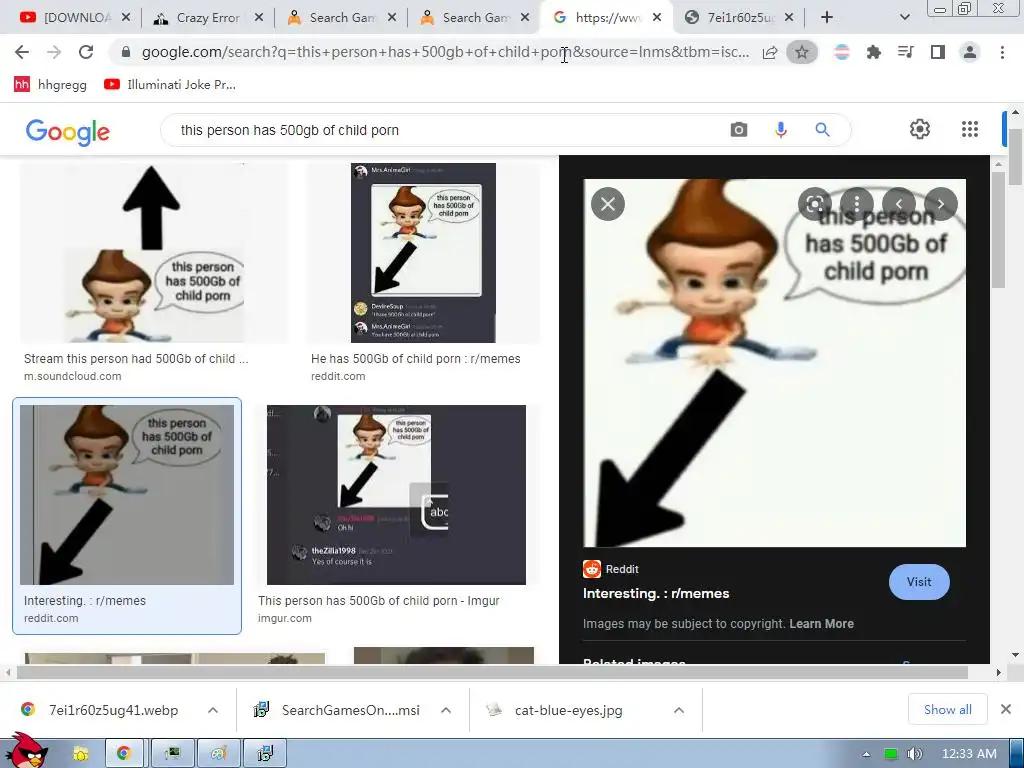This screenshot has height=768, width=1024.
Task: Click the striped extension icon beside the star
Action: click(x=842, y=52)
